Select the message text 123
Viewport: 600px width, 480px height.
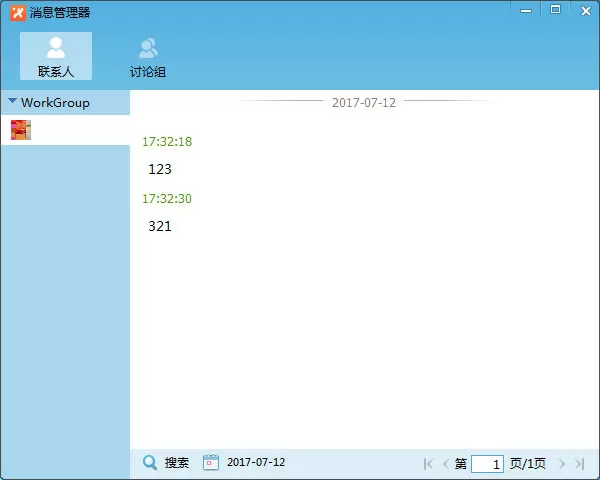click(160, 169)
